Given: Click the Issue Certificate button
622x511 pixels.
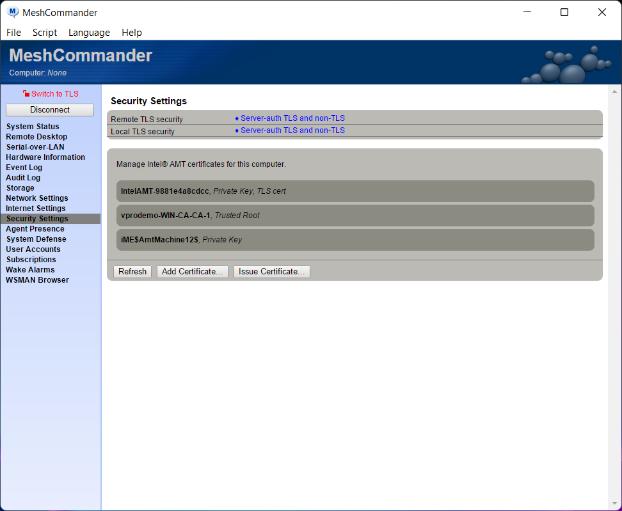Looking at the screenshot, I should point(272,271).
